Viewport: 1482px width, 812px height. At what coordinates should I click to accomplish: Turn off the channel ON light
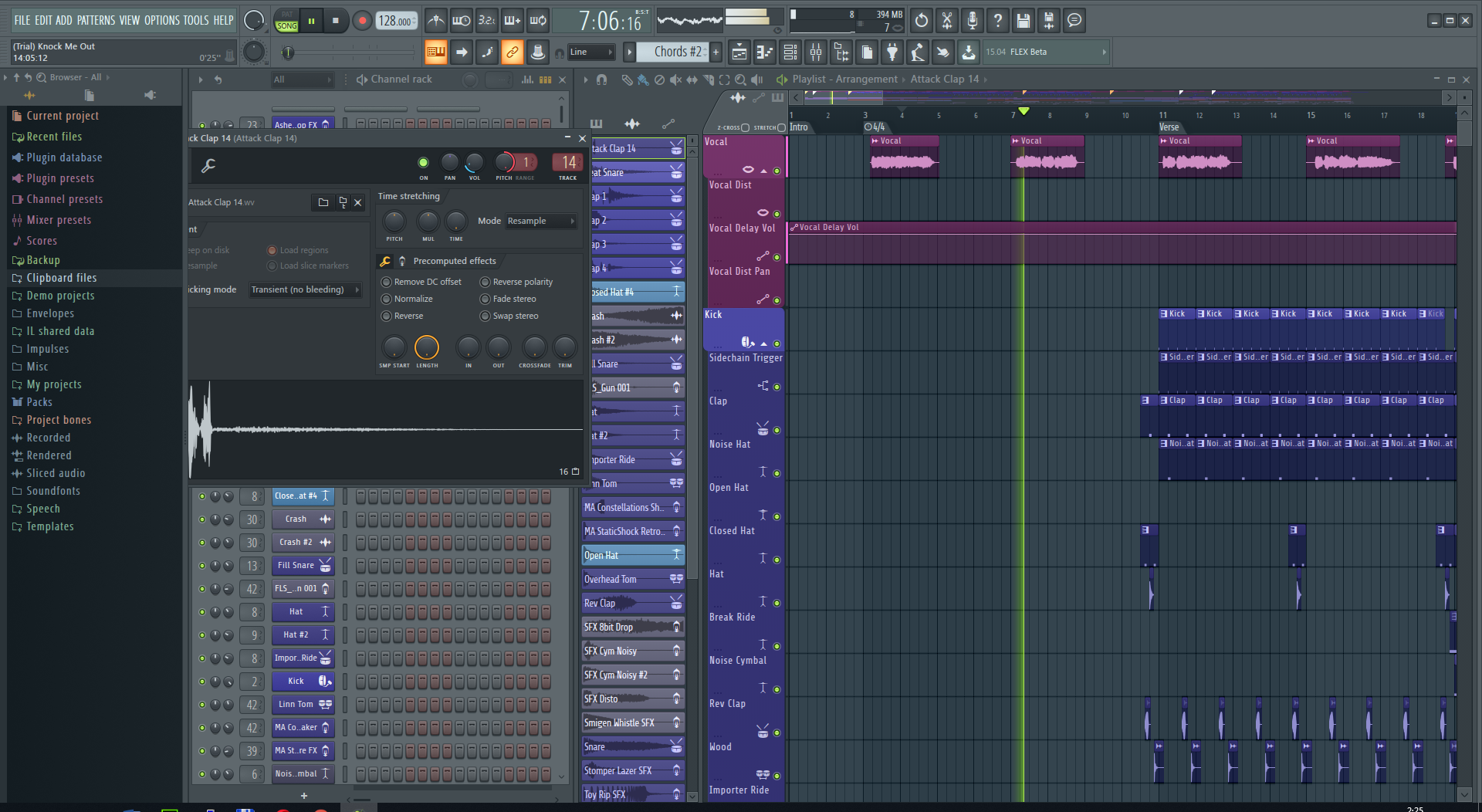[x=423, y=162]
